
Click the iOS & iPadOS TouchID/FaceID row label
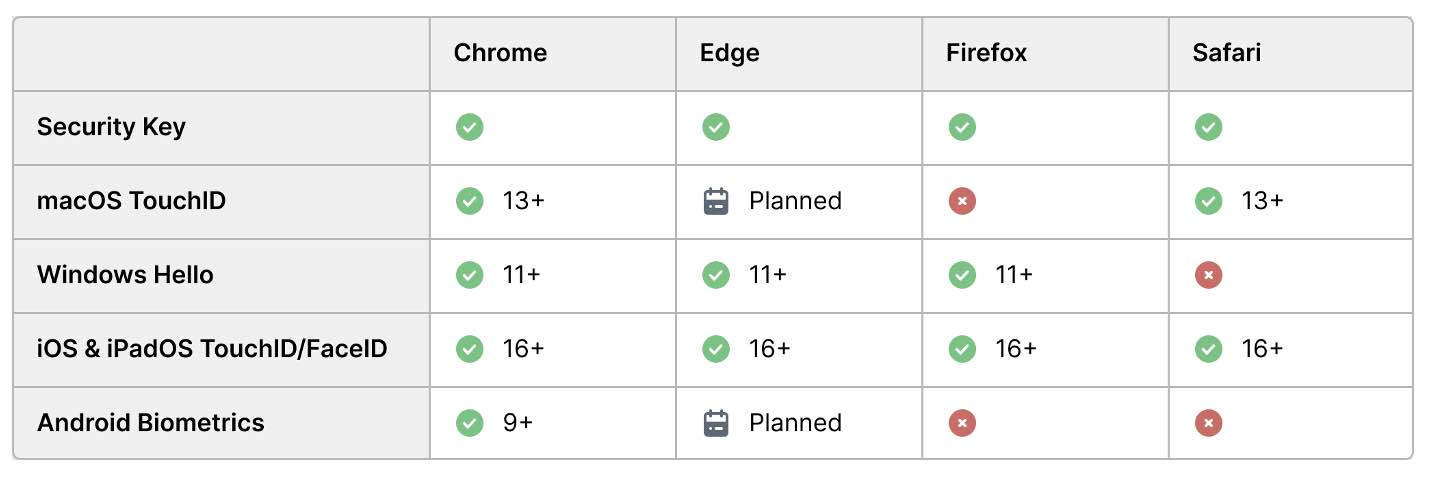point(212,349)
